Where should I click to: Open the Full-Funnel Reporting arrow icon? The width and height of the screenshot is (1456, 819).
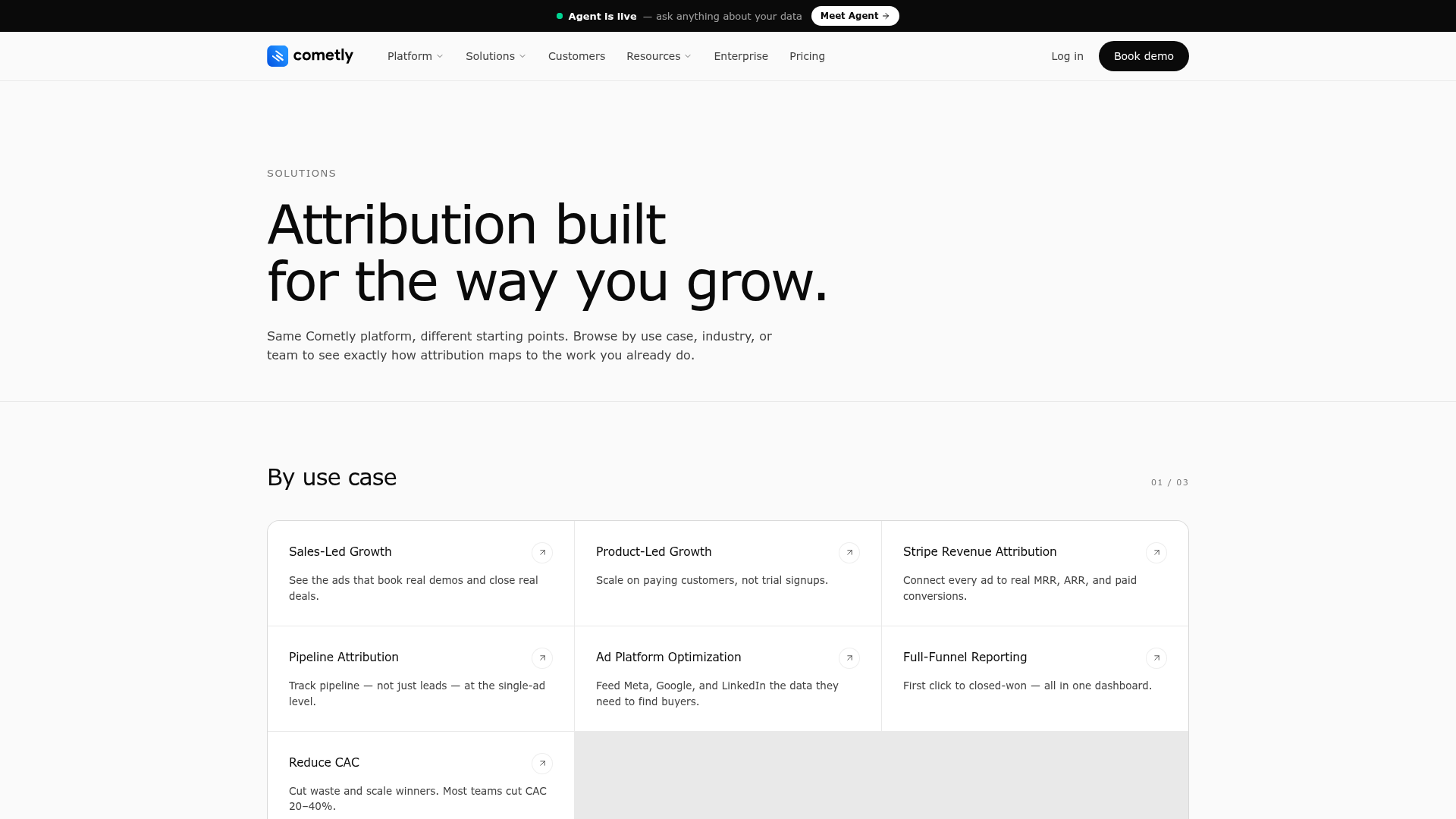1156,658
